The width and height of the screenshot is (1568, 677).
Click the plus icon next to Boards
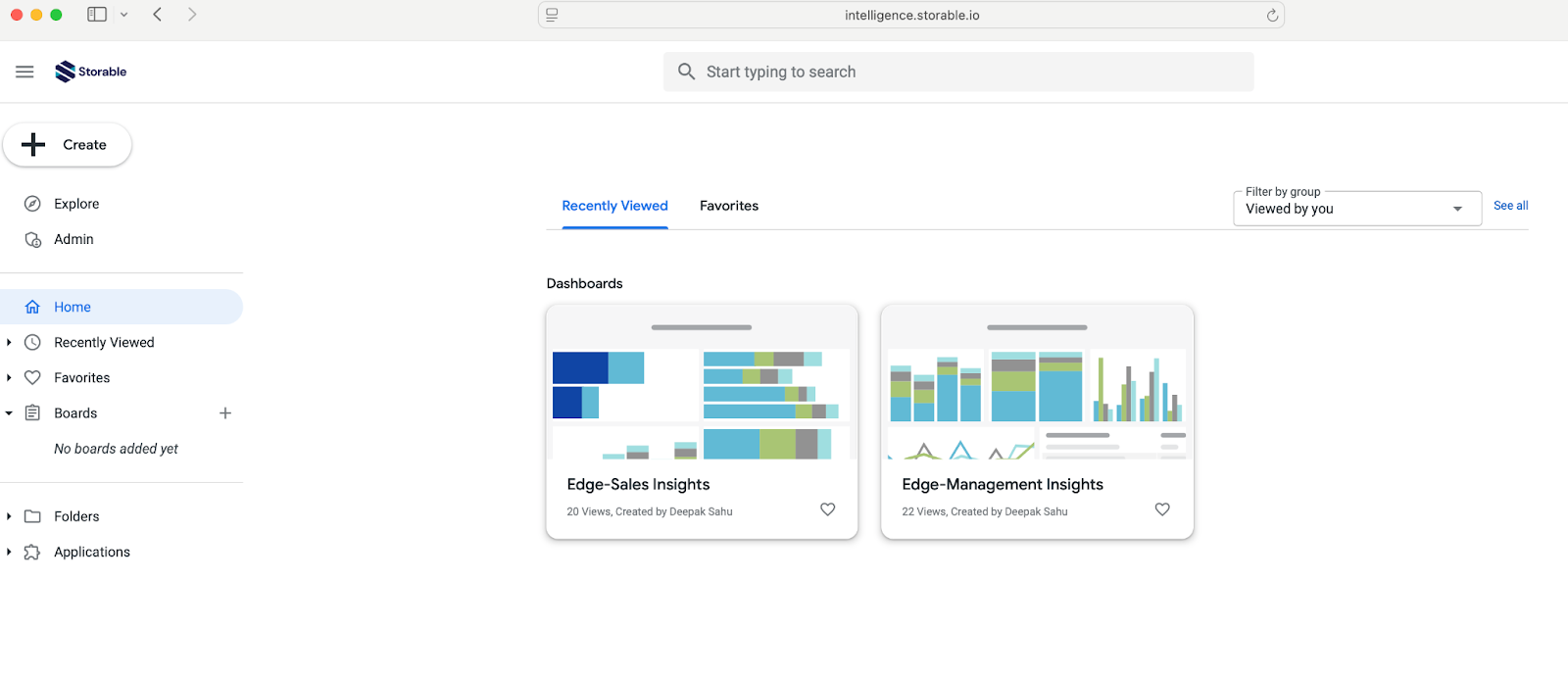coord(225,413)
